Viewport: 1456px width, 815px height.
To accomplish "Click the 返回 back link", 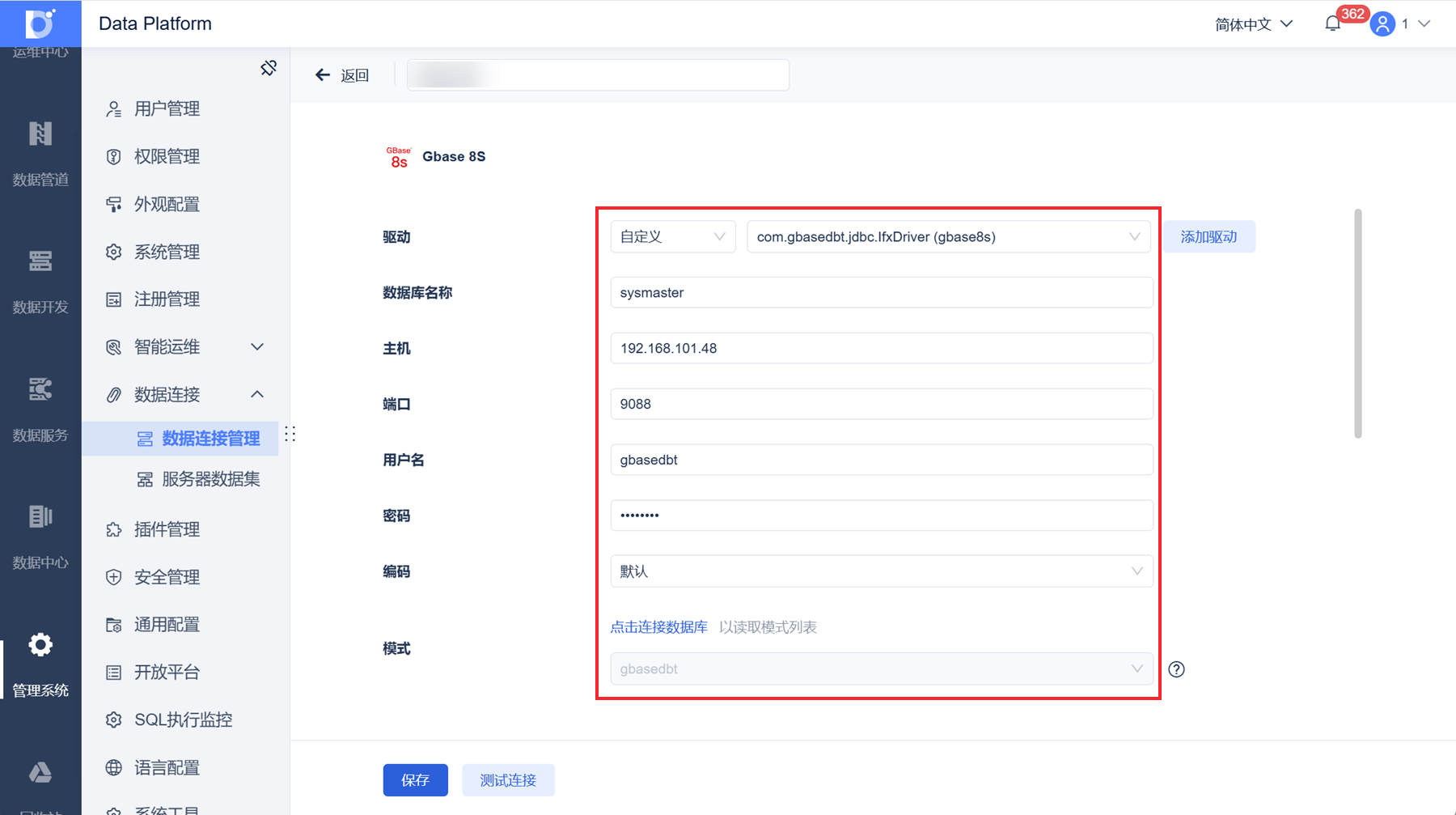I will pyautogui.click(x=355, y=75).
